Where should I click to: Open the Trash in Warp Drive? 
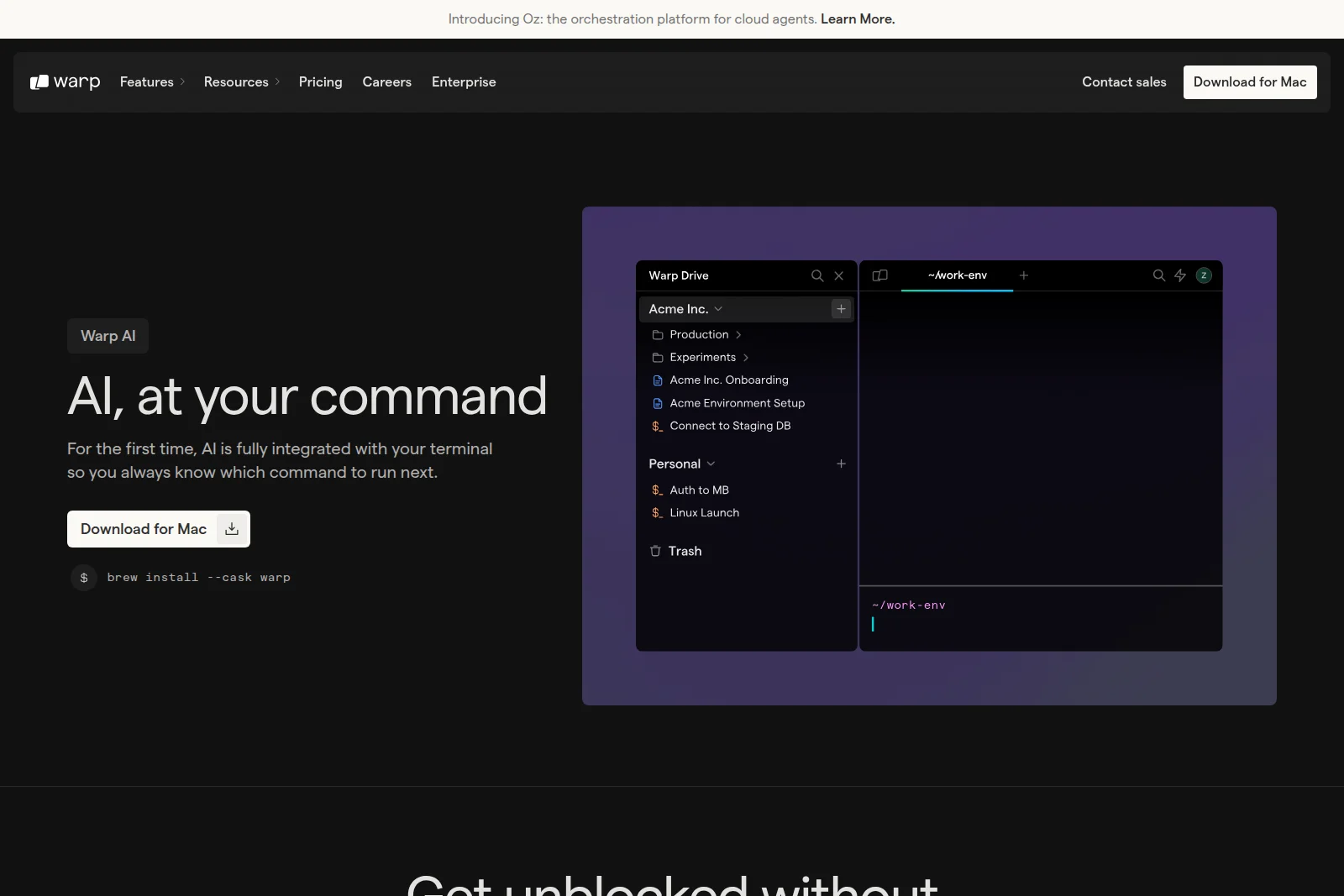[685, 551]
